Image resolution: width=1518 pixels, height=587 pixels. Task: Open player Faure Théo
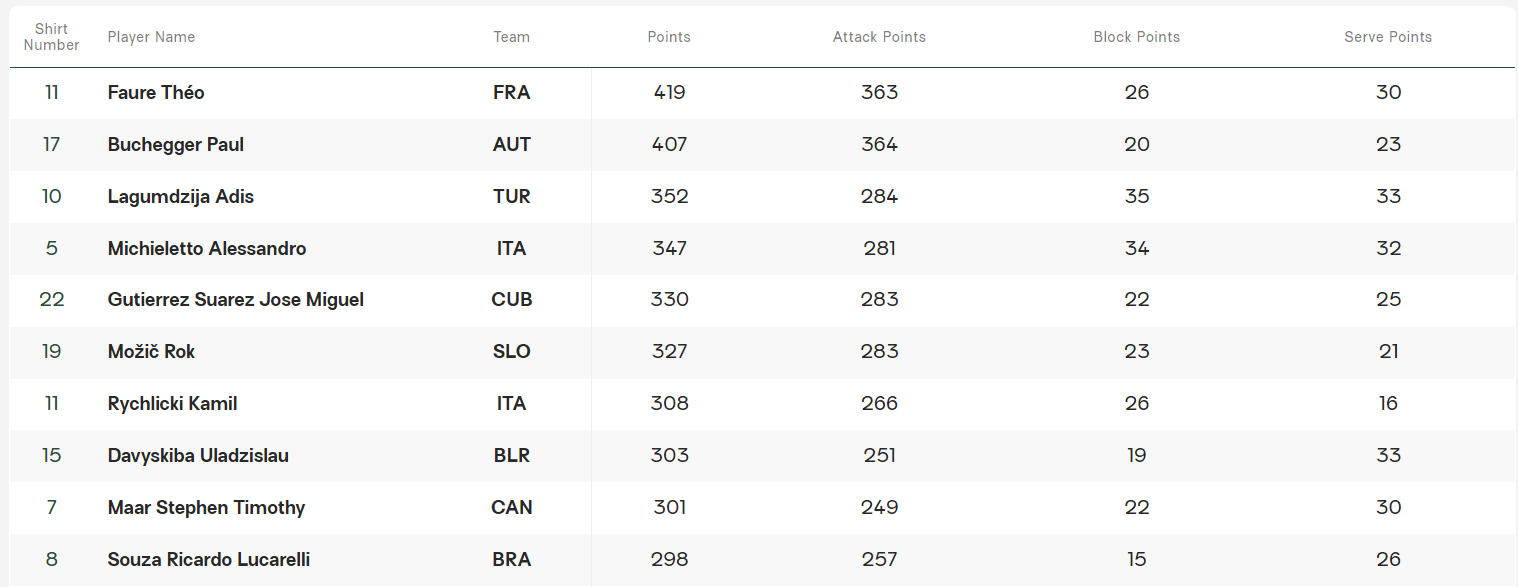[156, 93]
